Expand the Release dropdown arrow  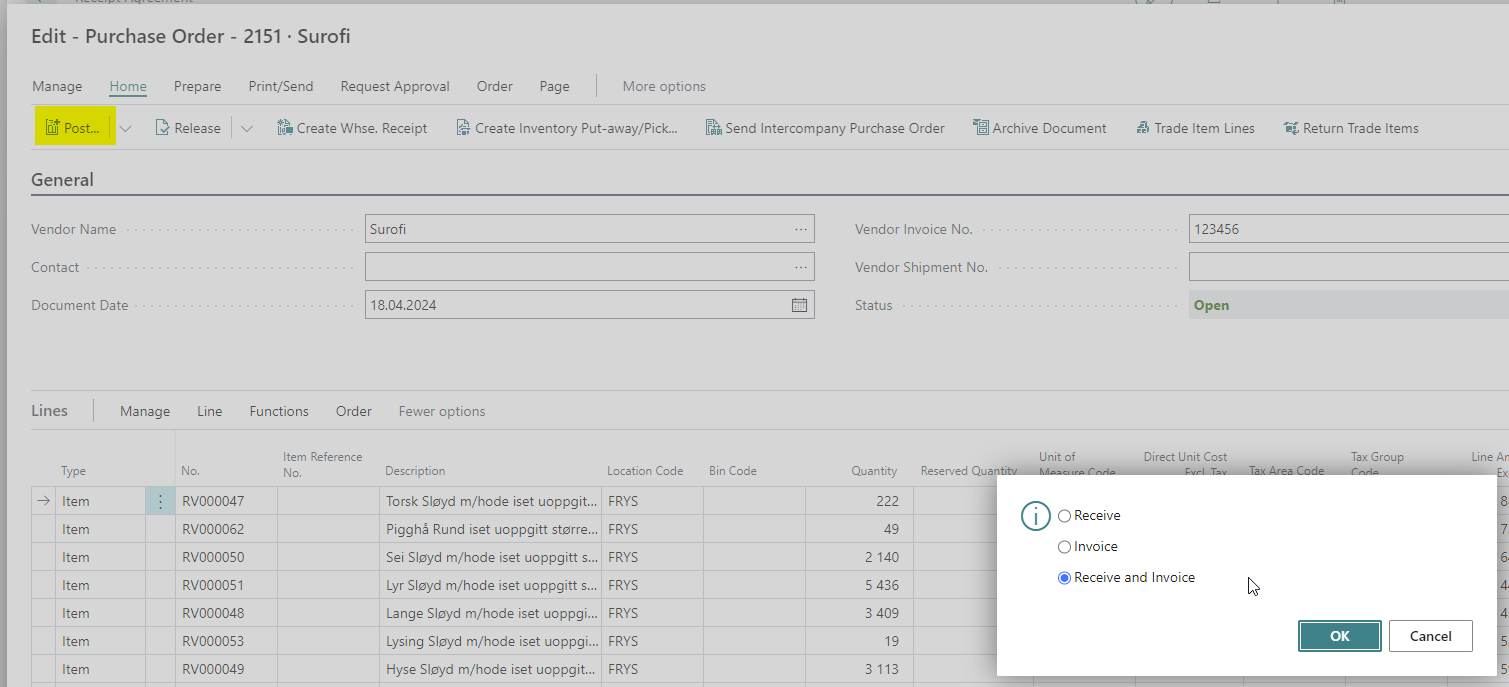(247, 128)
